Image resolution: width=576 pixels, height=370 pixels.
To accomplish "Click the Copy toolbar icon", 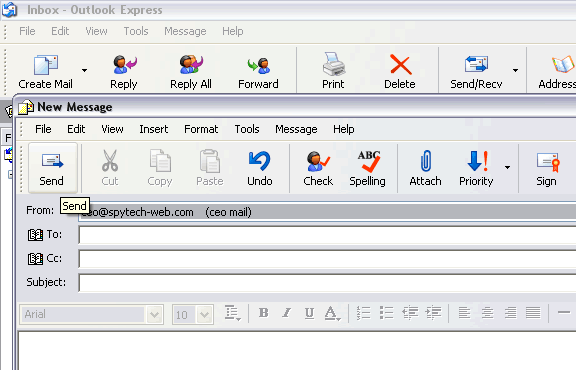I will 160,161.
